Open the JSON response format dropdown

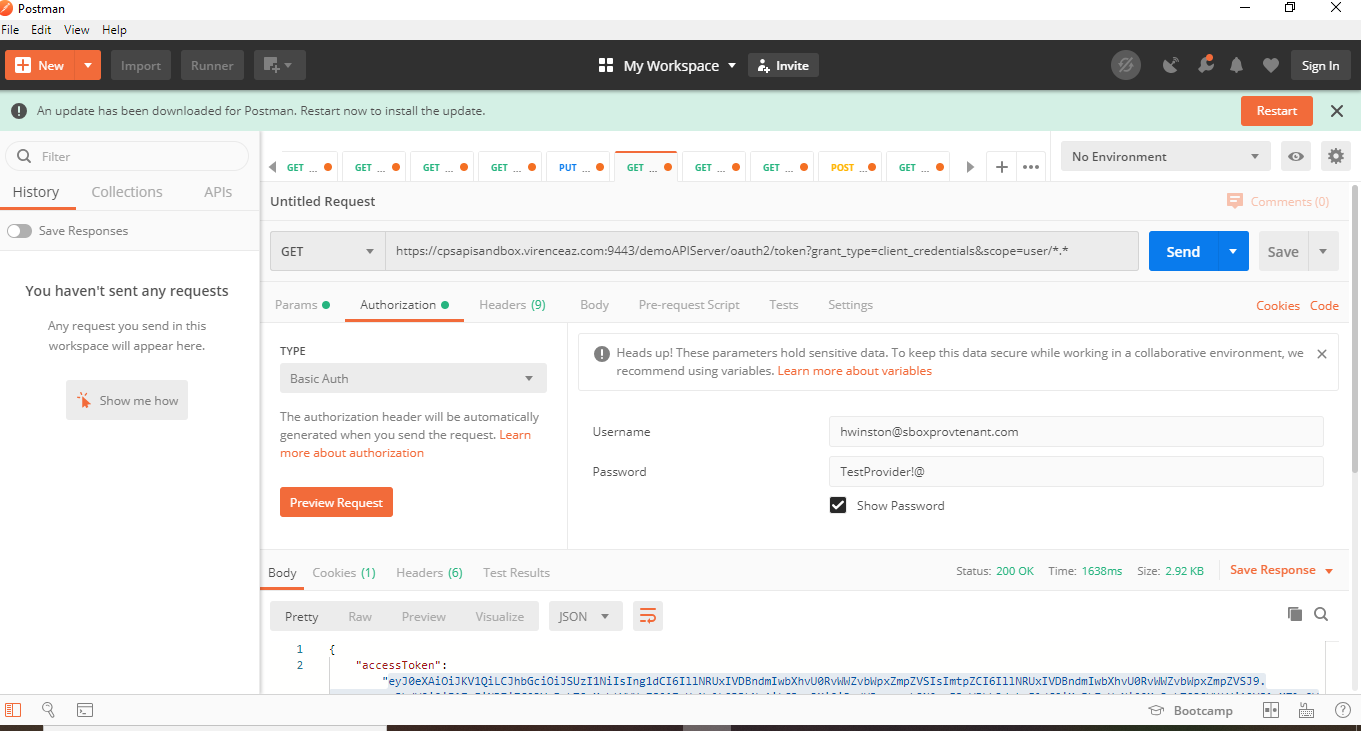coord(585,616)
